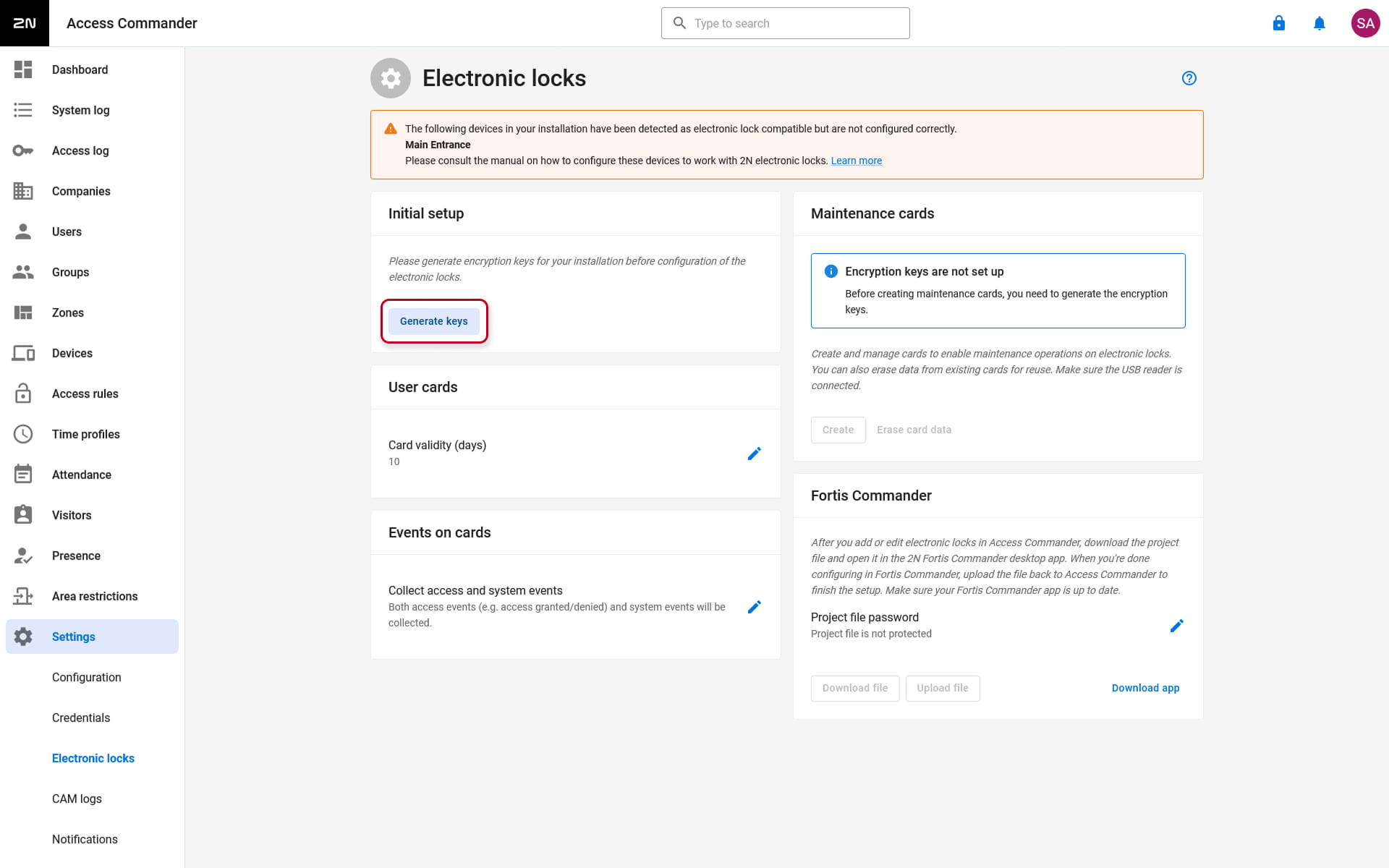The height and width of the screenshot is (868, 1389).
Task: Open Visitors menu item
Action: [x=92, y=515]
